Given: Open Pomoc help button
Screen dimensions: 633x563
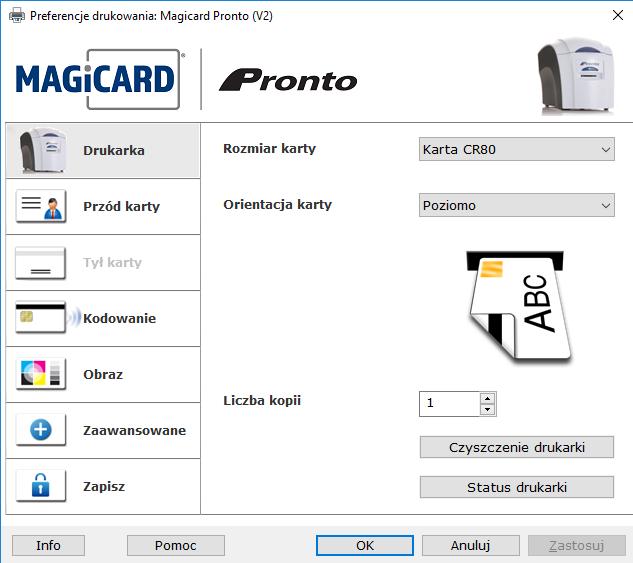Looking at the screenshot, I should click(176, 546).
